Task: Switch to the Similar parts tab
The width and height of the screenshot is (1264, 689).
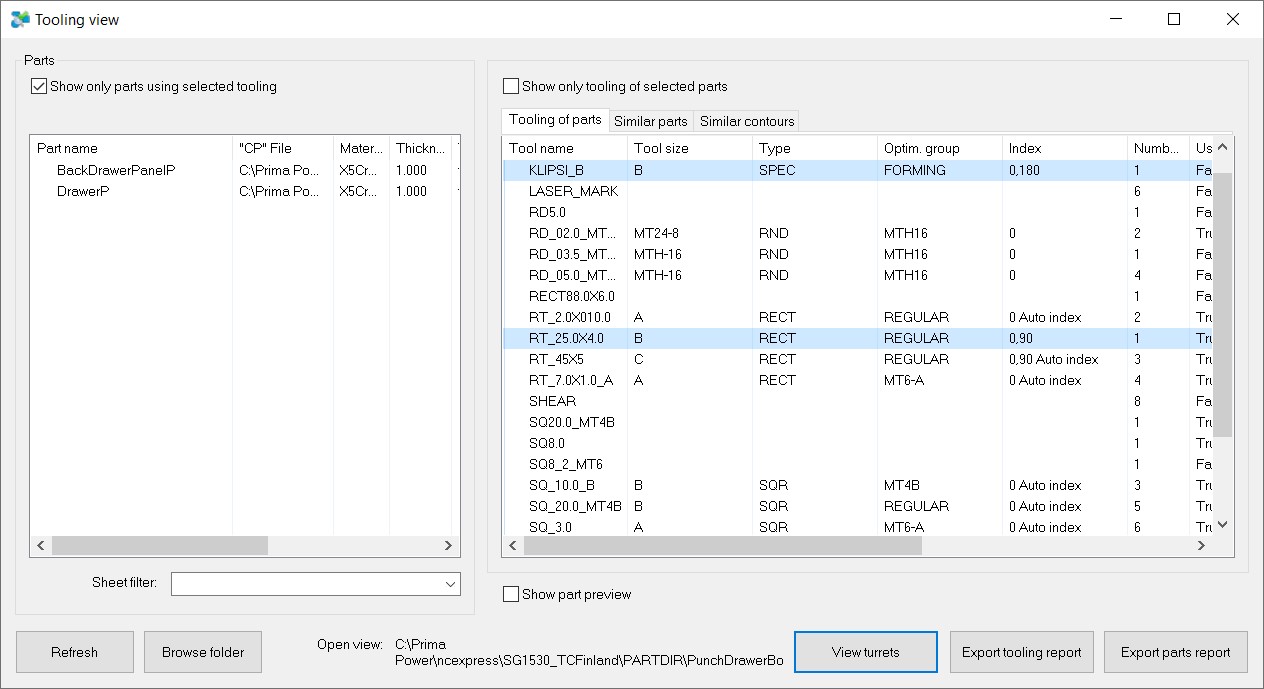Action: click(x=650, y=121)
